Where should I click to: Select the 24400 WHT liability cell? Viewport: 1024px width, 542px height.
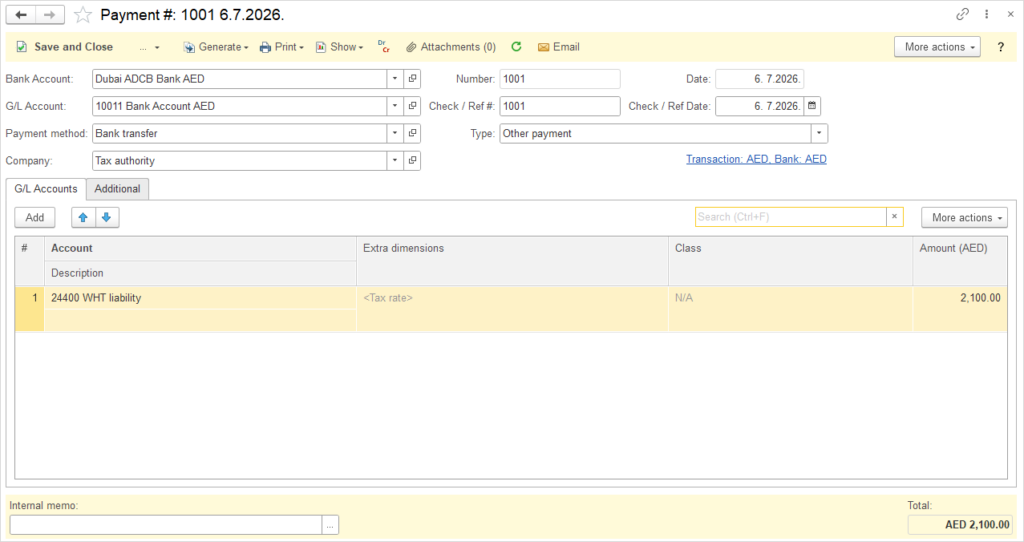[200, 298]
